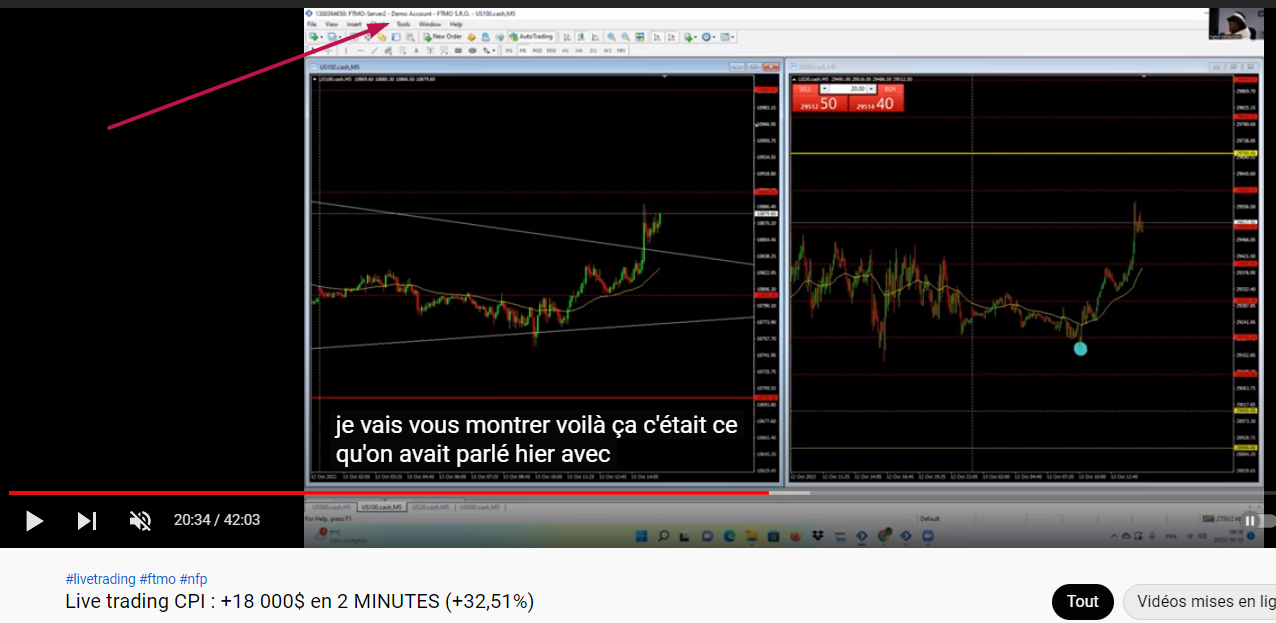Switch to H1 timeframe
Image resolution: width=1276 pixels, height=623 pixels.
tap(565, 50)
